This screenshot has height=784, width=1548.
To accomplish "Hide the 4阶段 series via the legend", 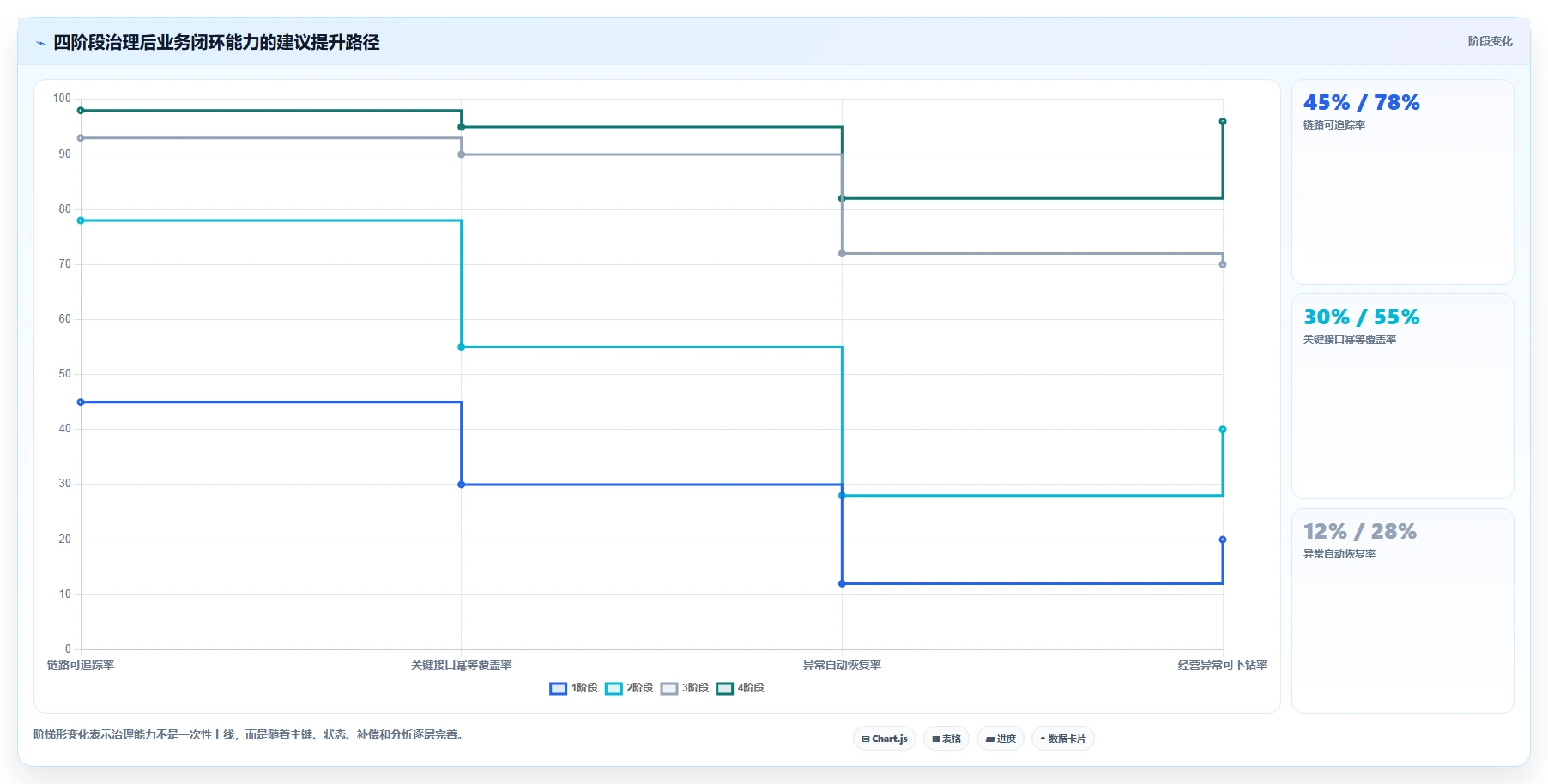I will pos(740,688).
